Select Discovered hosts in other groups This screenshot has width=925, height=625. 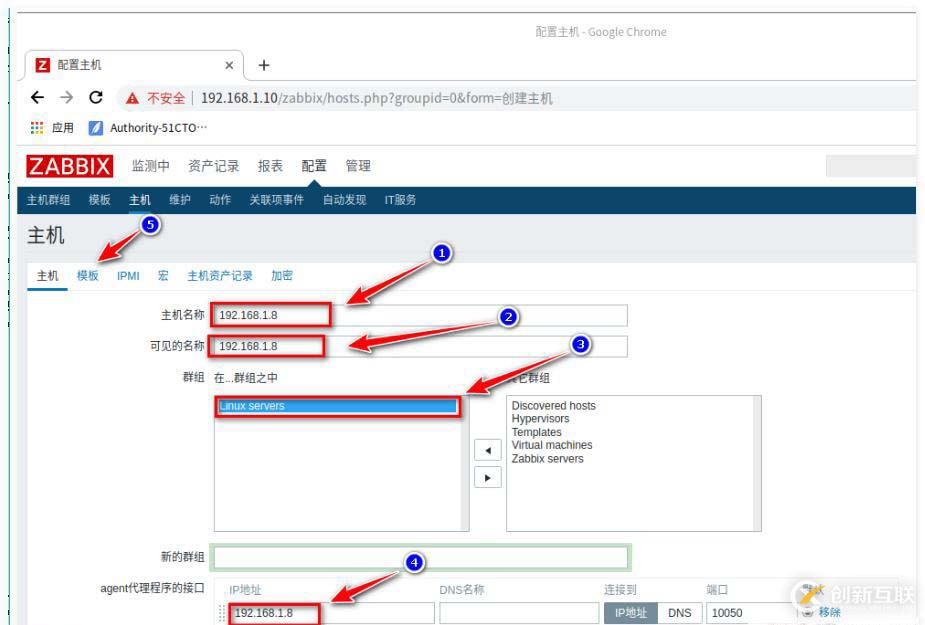pyautogui.click(x=553, y=405)
